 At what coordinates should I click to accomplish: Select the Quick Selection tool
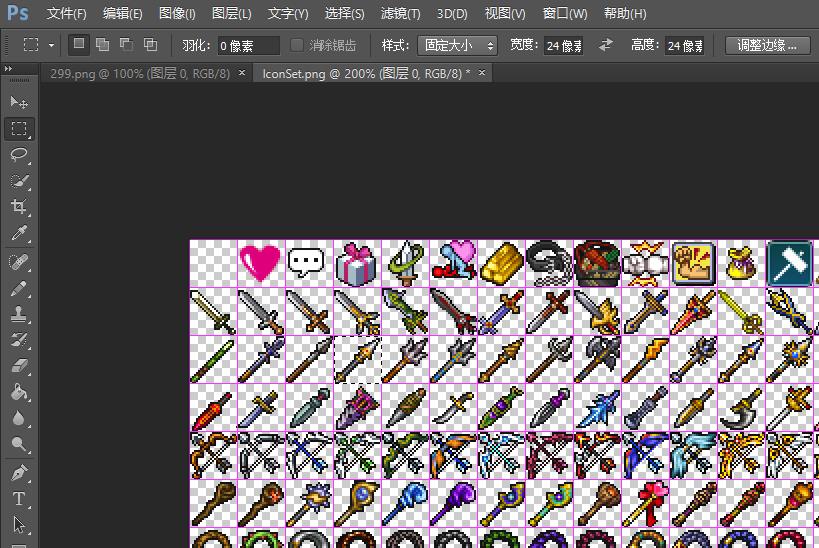[19, 181]
